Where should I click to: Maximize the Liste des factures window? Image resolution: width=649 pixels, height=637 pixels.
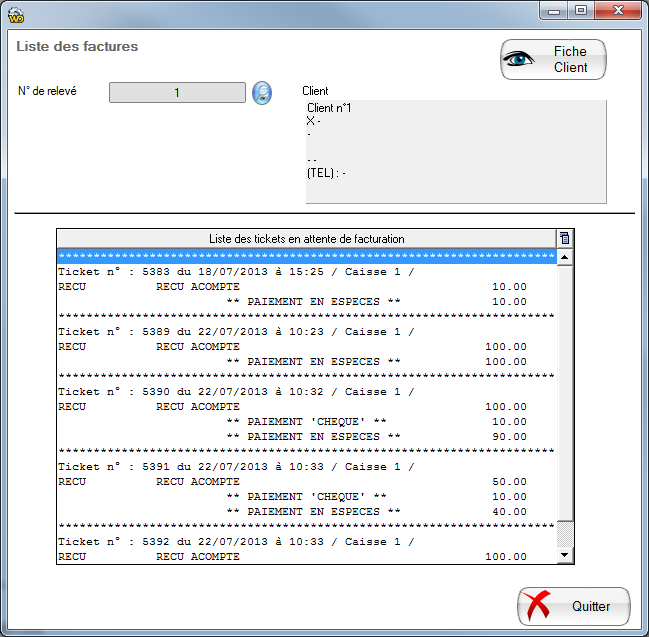tap(580, 11)
